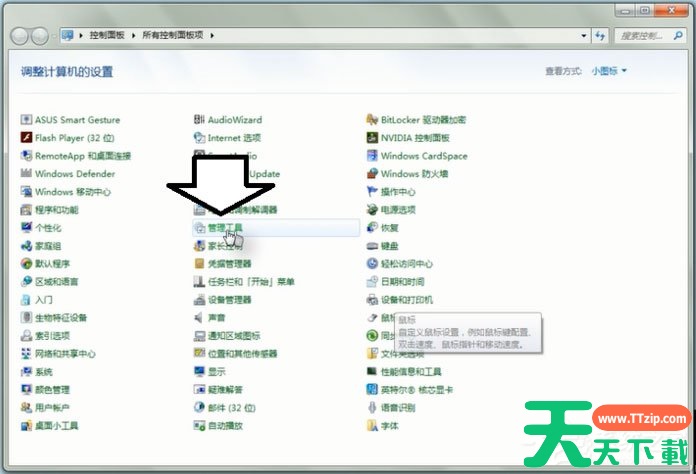Expand the arrow after 控制面板 breadcrumb

(x=133, y=36)
